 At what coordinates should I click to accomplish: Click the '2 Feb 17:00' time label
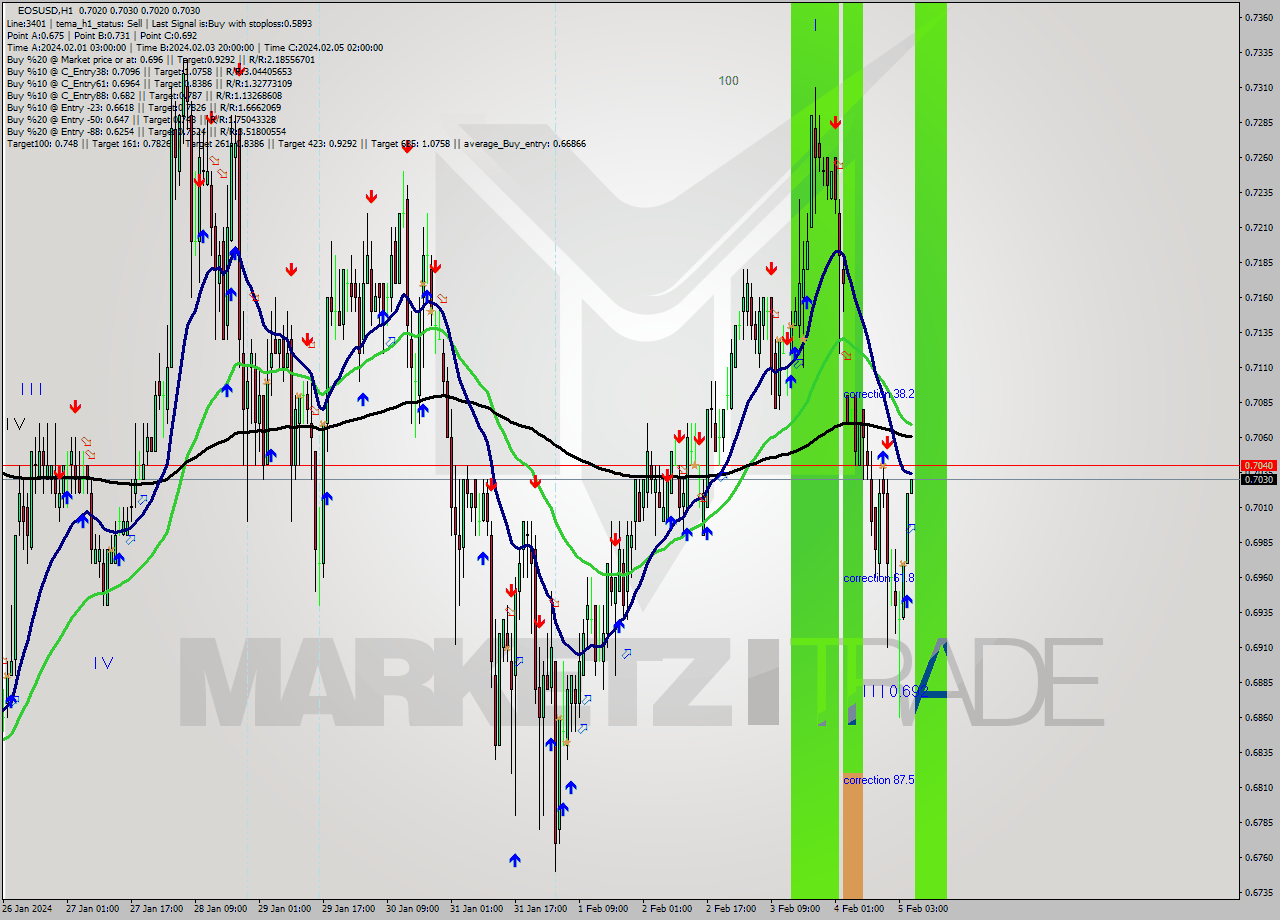click(731, 909)
